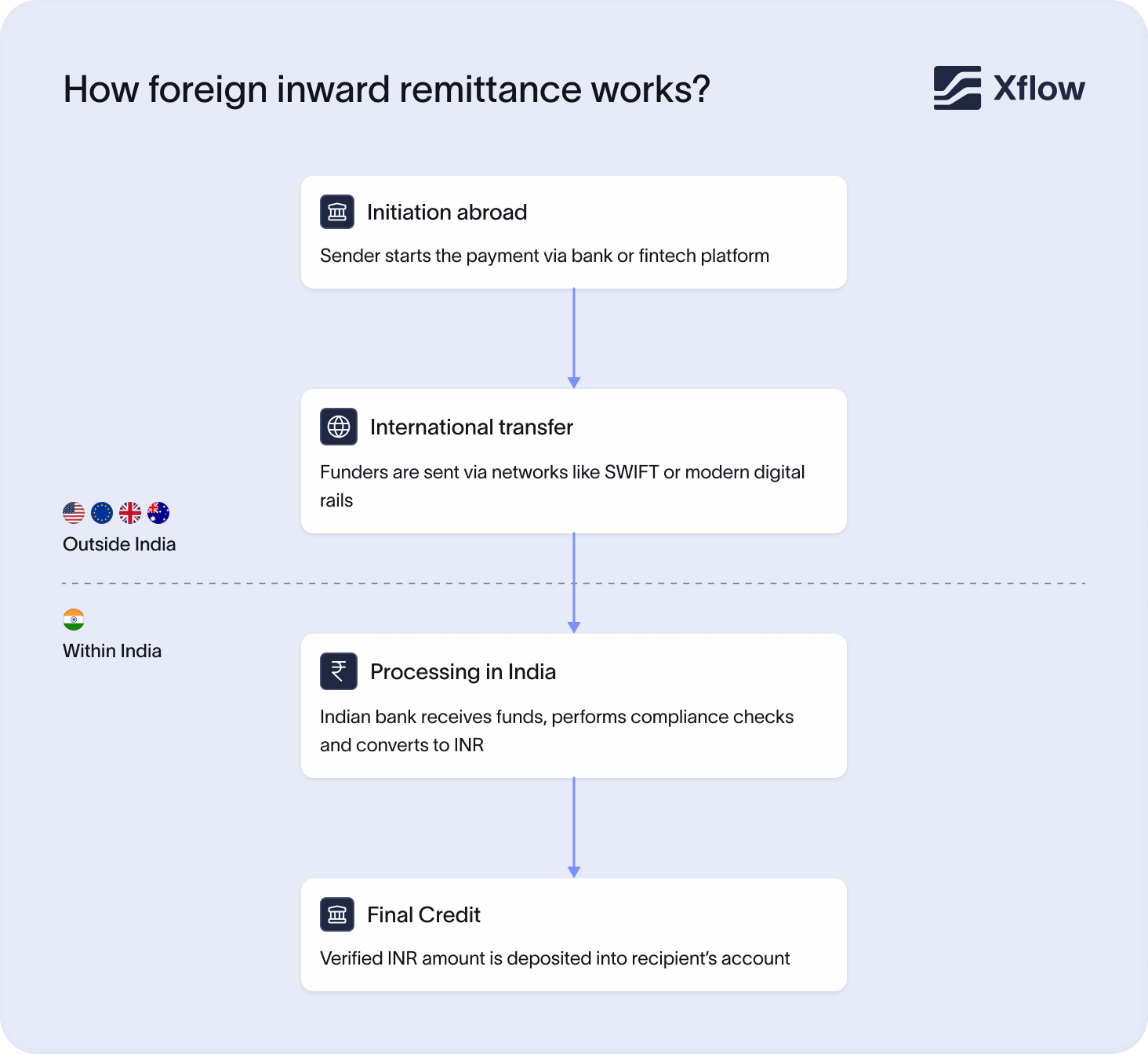
Task: Click the Outside India label
Action: (119, 544)
